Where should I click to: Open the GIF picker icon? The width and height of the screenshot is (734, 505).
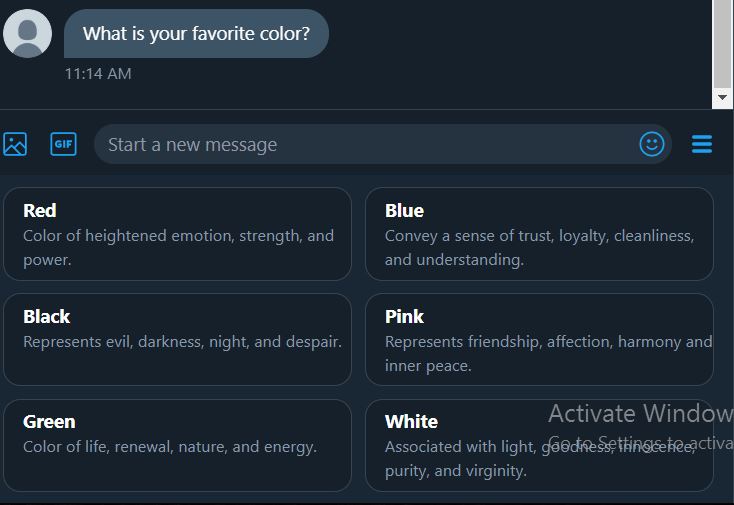[63, 144]
